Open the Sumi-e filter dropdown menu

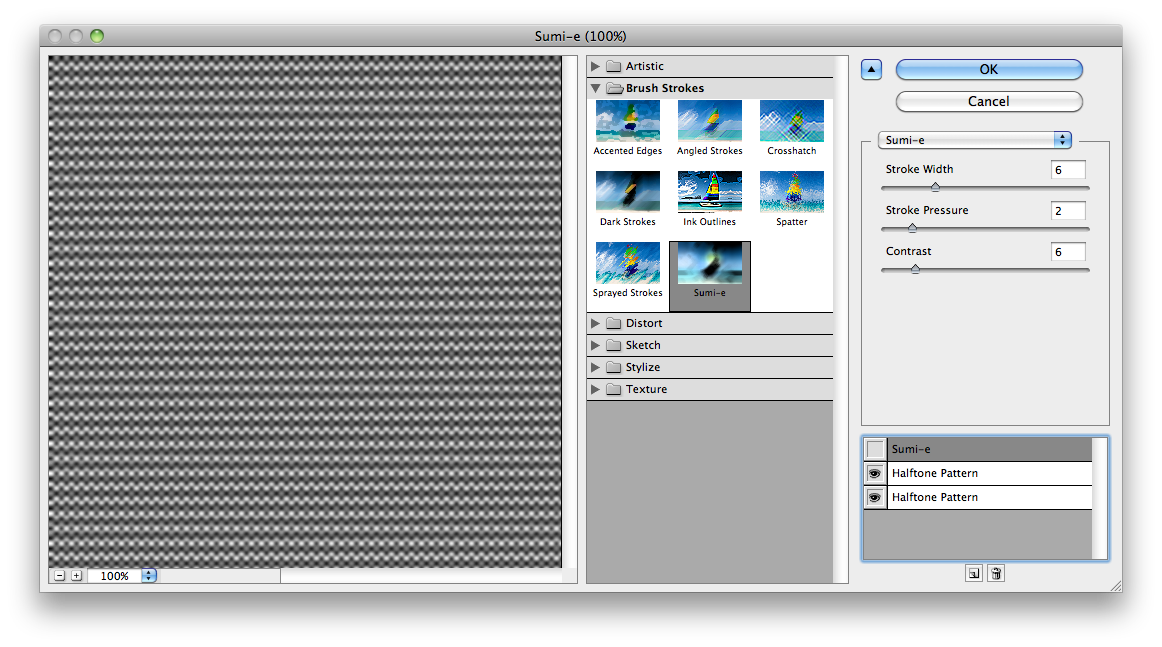click(974, 140)
